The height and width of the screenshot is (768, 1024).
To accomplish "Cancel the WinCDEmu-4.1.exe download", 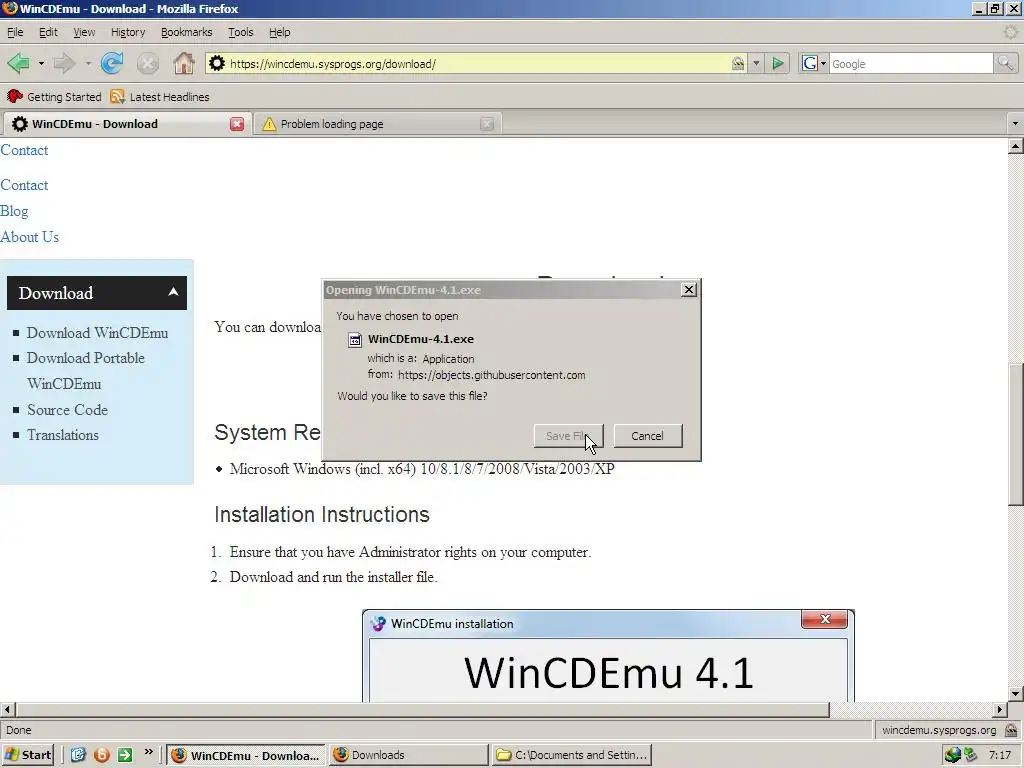I will pos(648,436).
